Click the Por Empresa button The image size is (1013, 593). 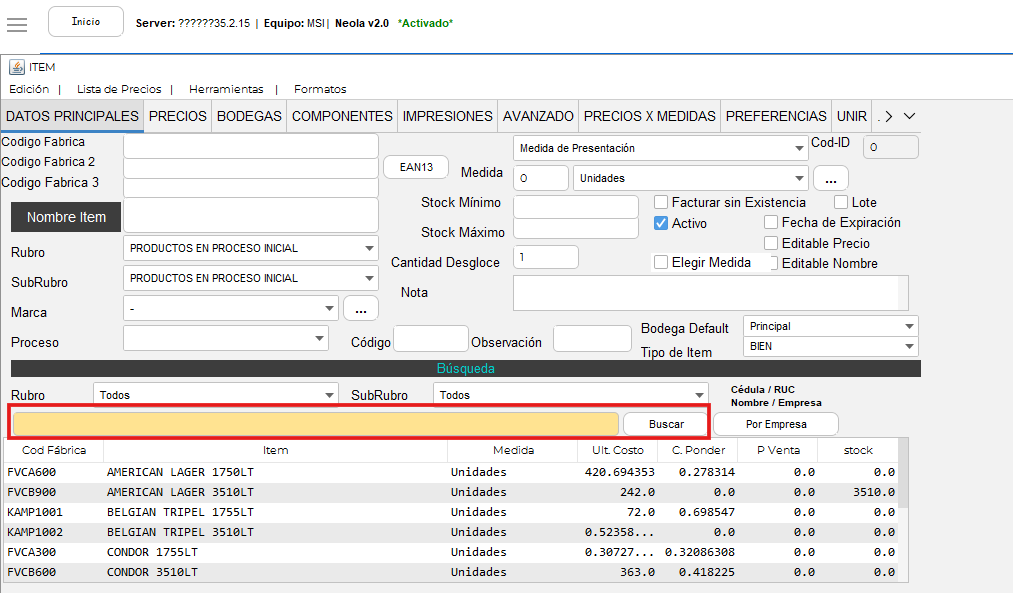[776, 424]
